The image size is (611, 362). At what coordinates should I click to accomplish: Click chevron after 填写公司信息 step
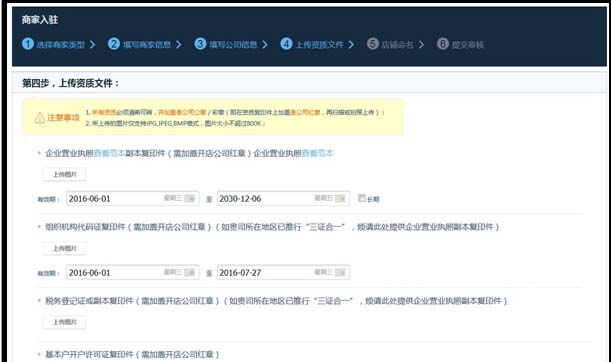(x=265, y=44)
